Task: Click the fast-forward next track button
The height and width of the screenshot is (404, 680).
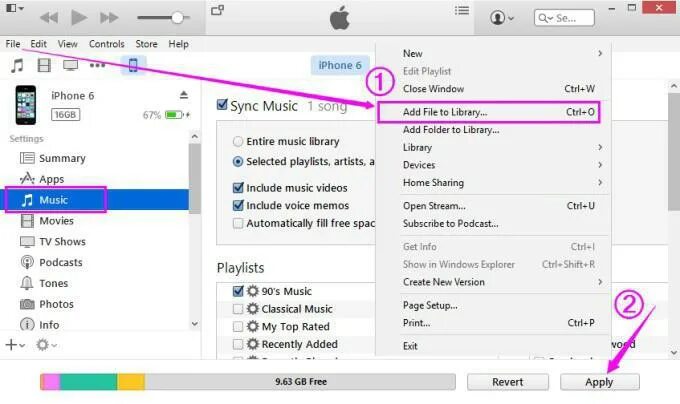Action: 109,18
